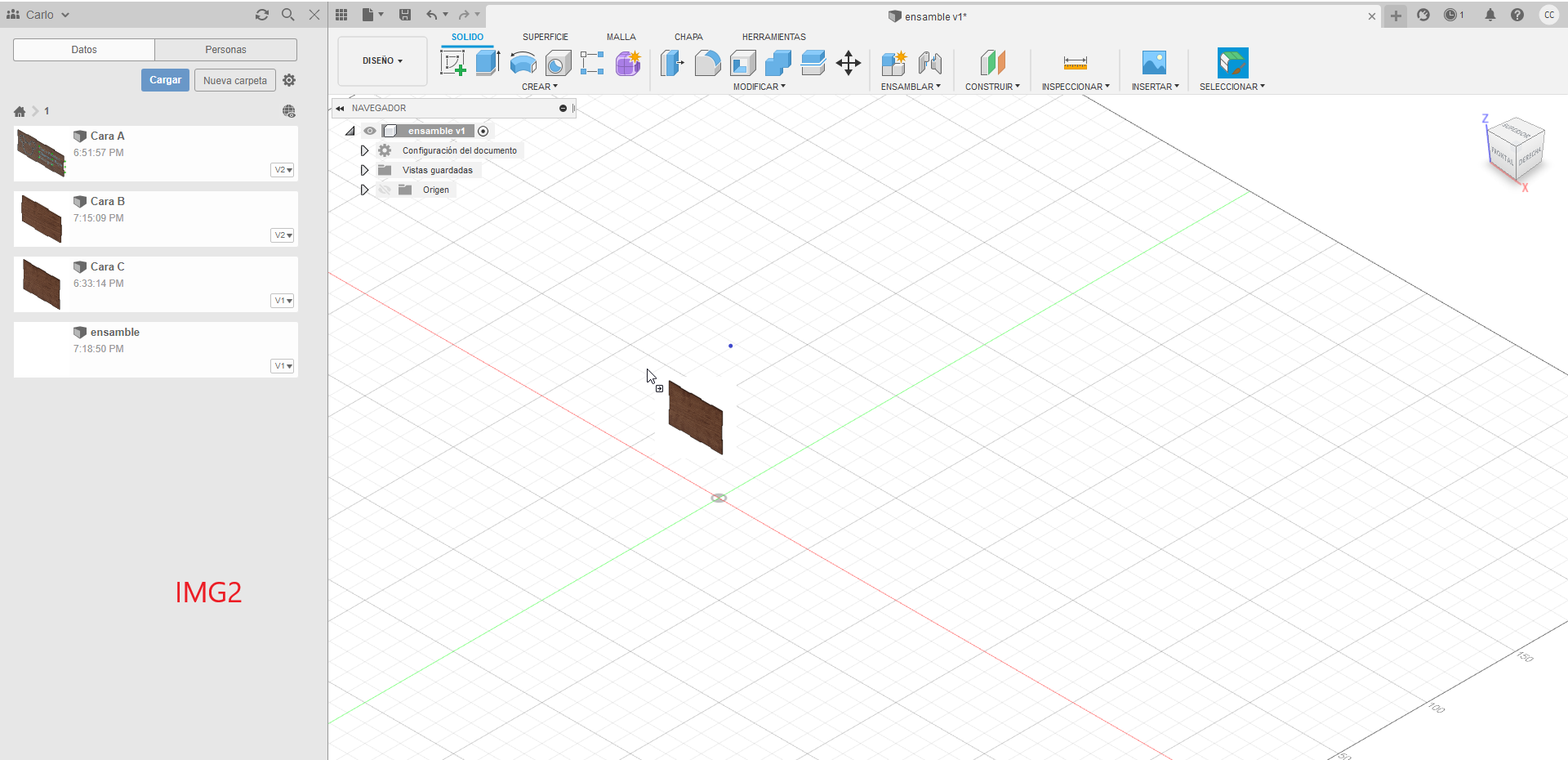Open the MODIFICAR dropdown menu

coord(759,87)
